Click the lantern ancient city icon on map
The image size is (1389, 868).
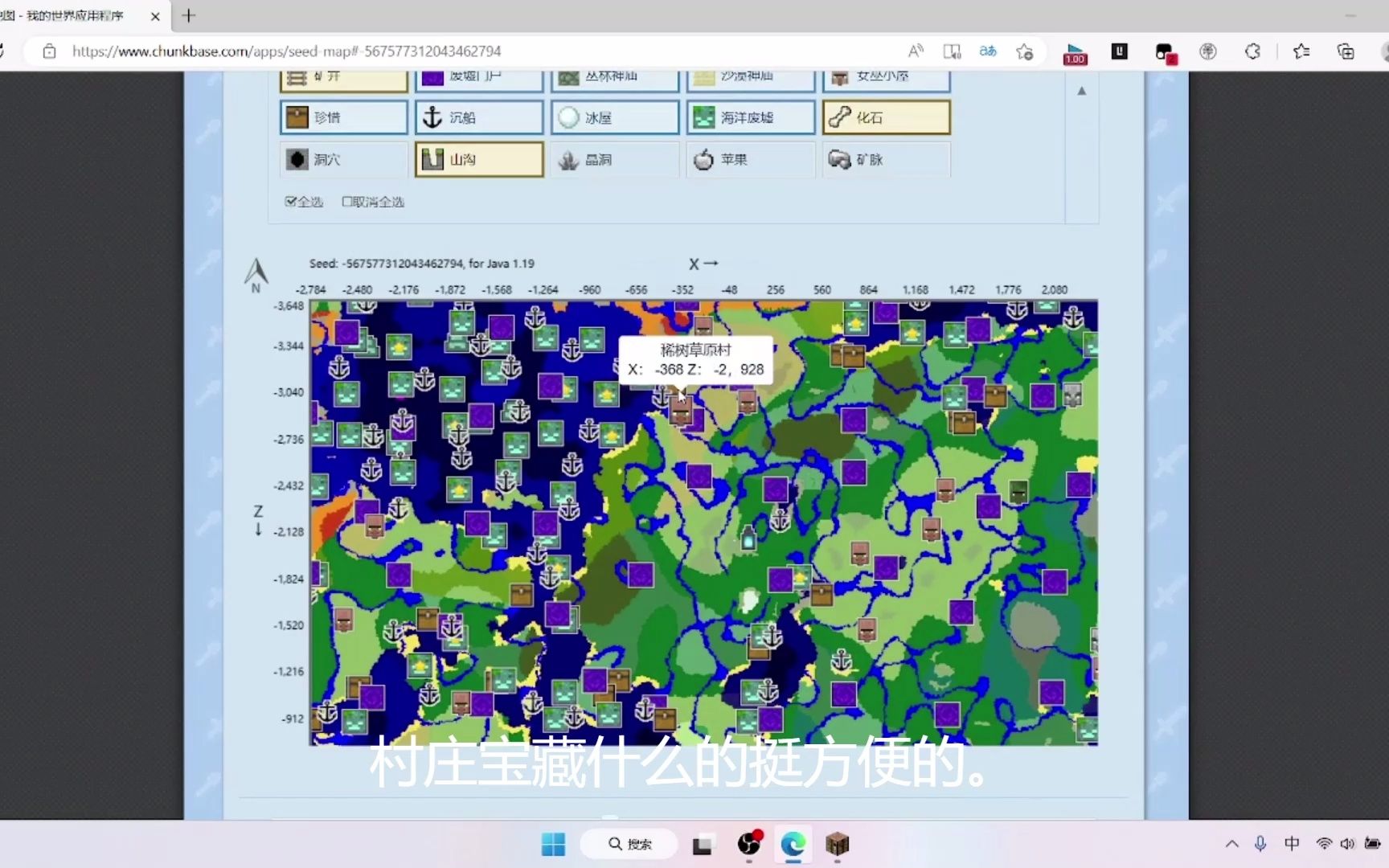(748, 538)
